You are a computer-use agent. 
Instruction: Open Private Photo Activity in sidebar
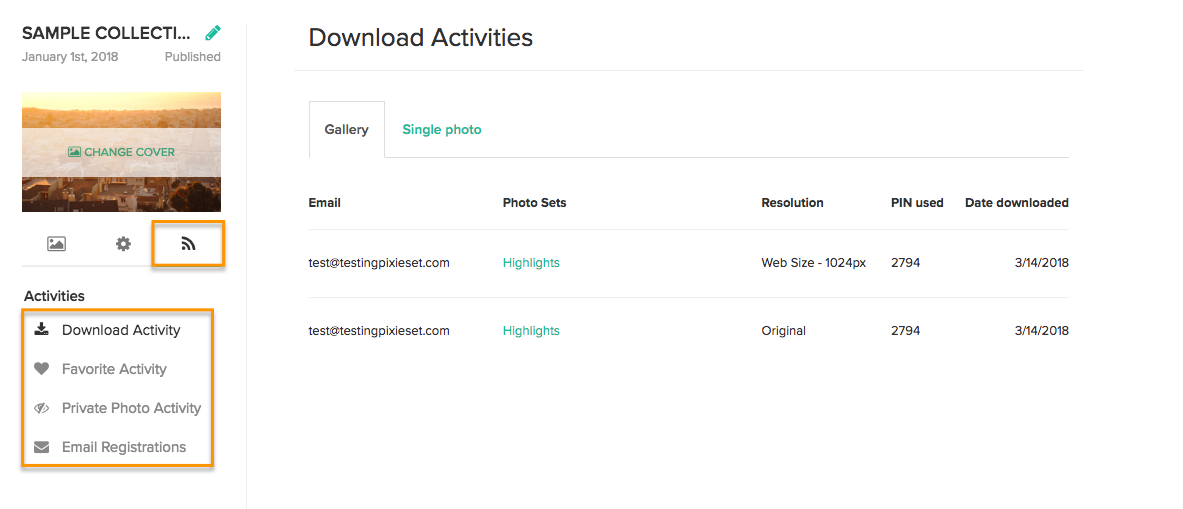coord(131,408)
